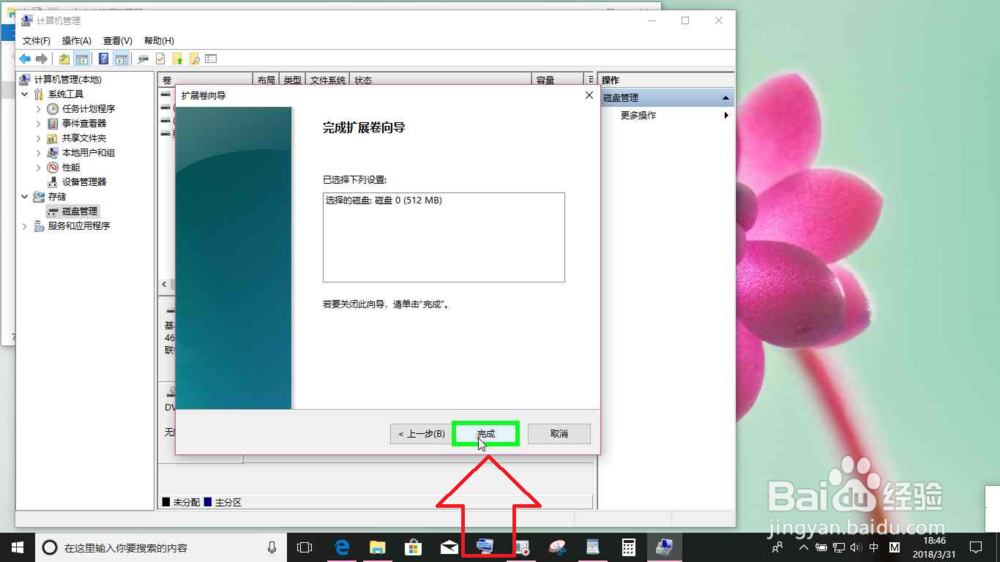This screenshot has height=562, width=1000.
Task: Select 事件查看器 in the tree
Action: click(x=84, y=124)
